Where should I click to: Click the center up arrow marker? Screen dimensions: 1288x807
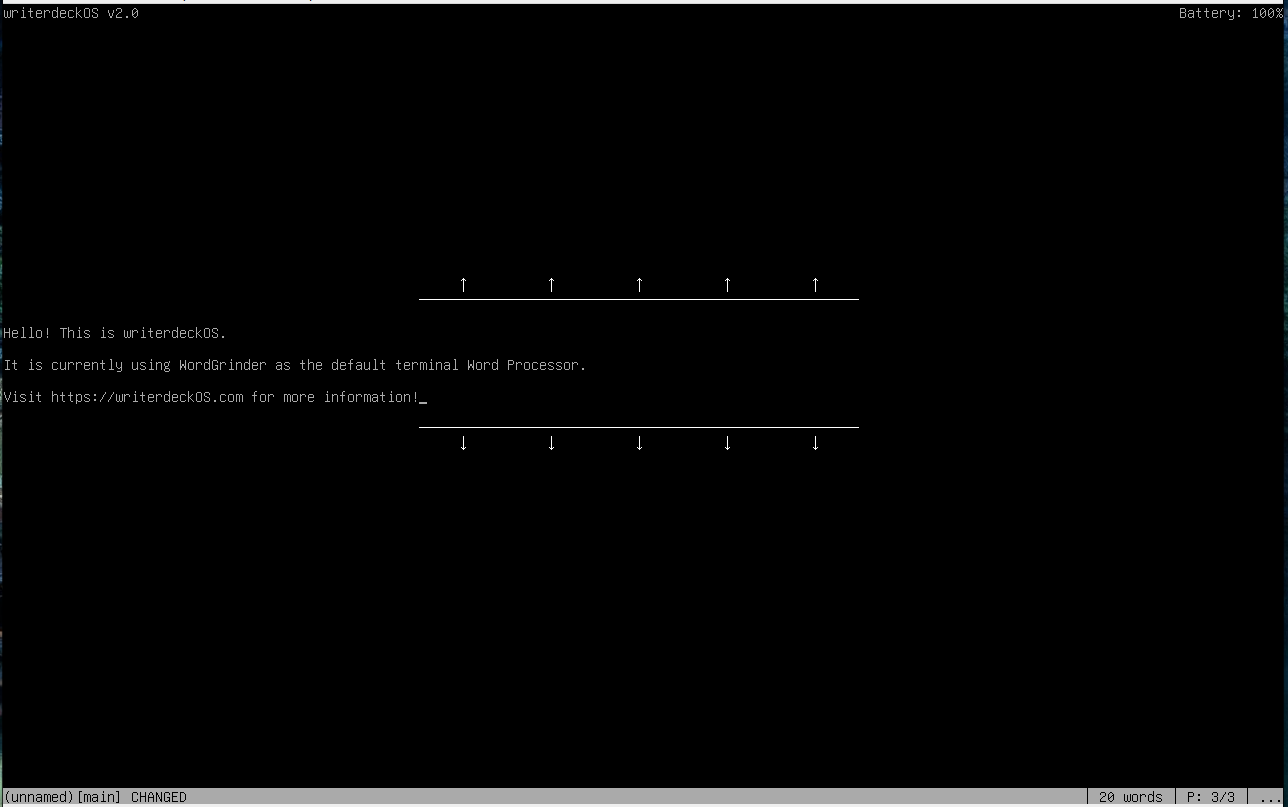[x=639, y=285]
